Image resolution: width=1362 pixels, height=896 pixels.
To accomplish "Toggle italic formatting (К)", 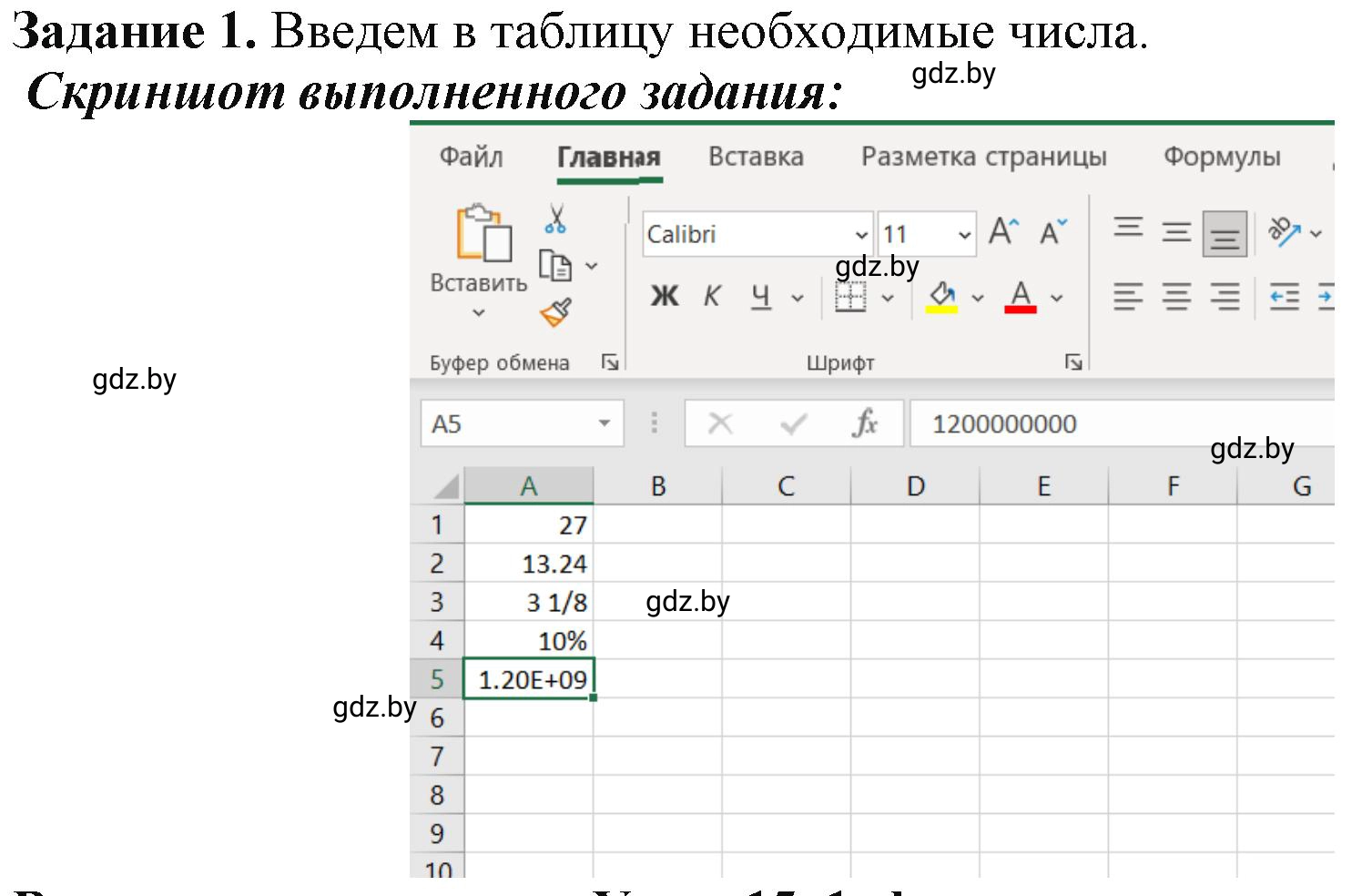I will tap(712, 296).
